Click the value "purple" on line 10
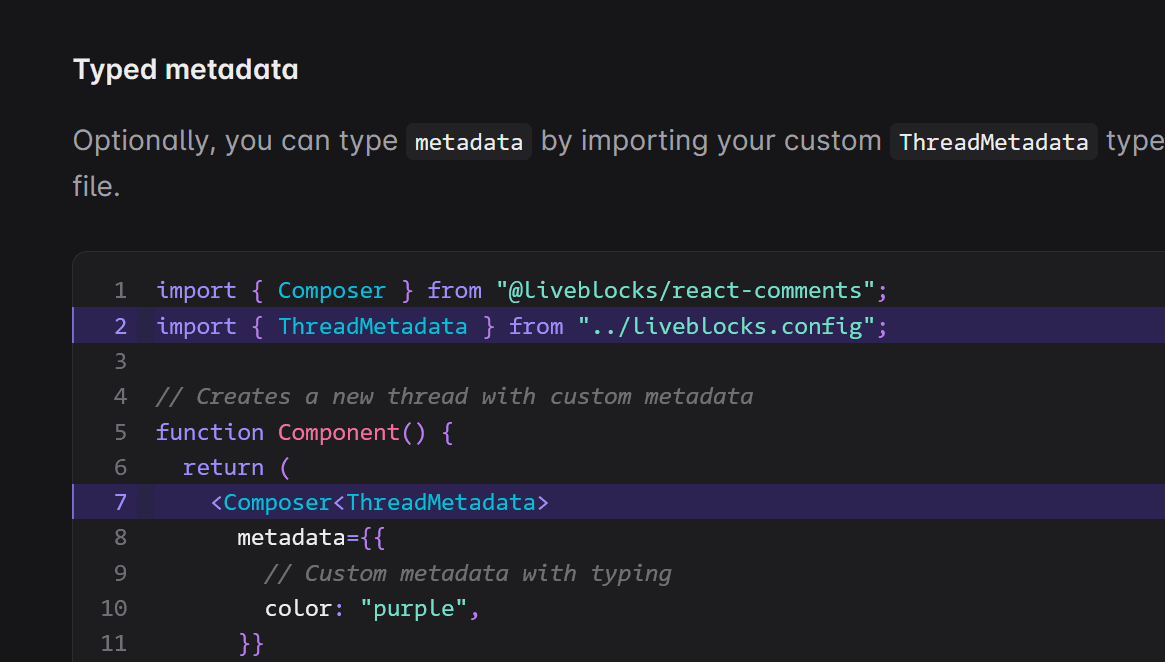1165x662 pixels. point(414,609)
